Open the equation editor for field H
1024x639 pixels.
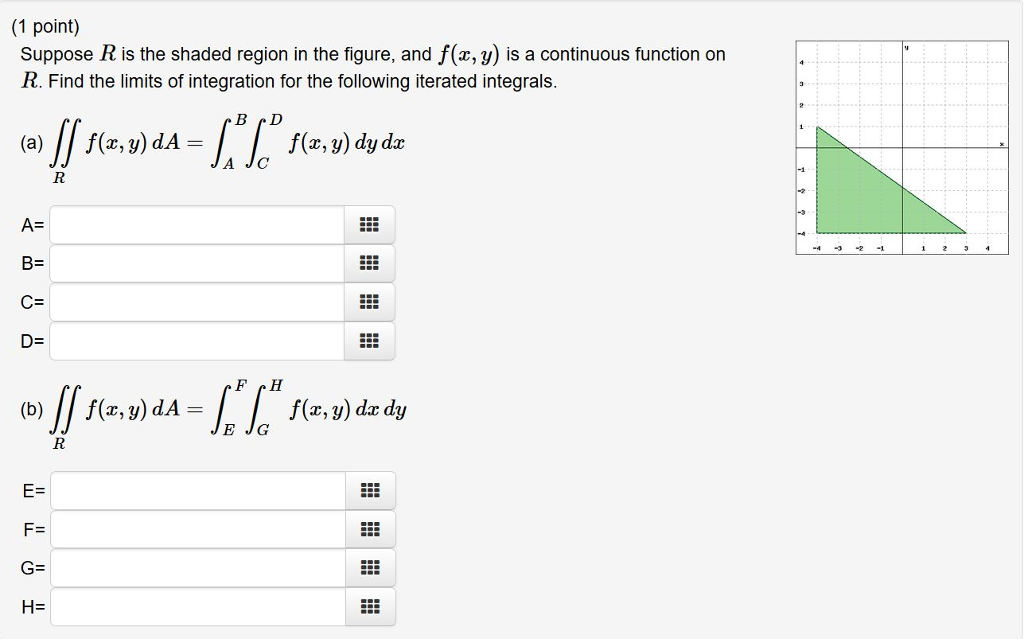click(x=371, y=606)
